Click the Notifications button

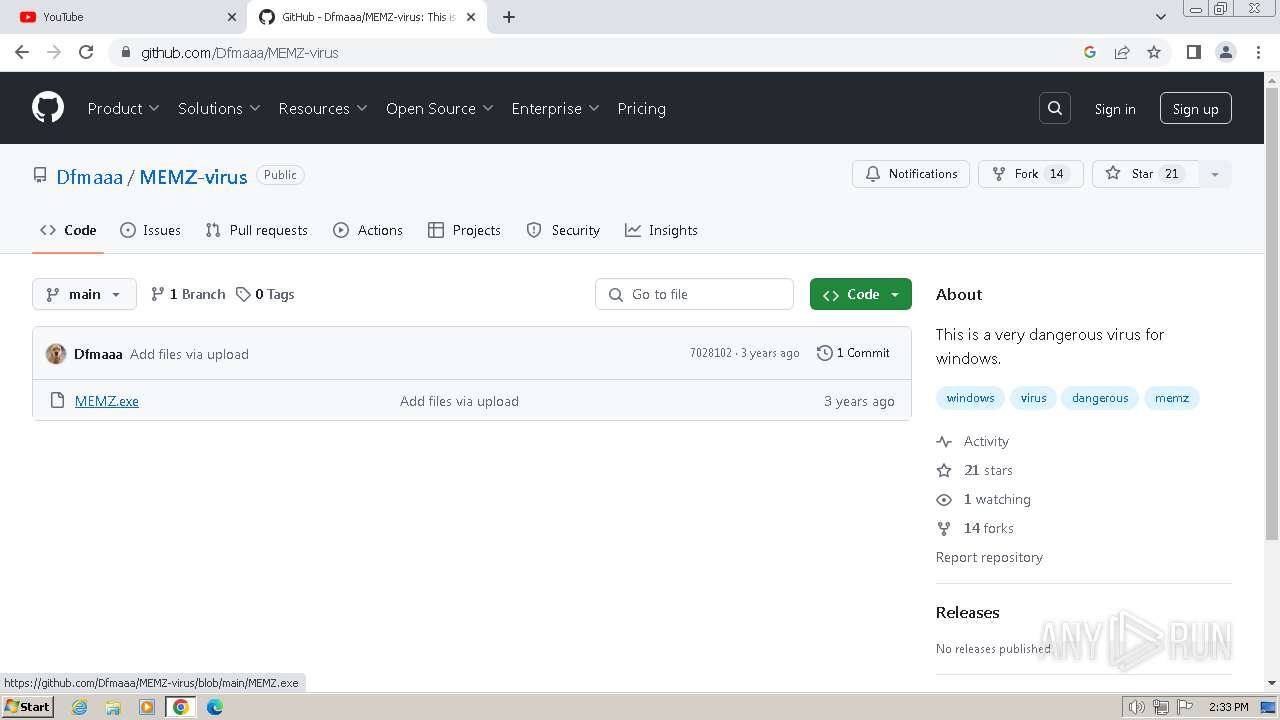911,174
